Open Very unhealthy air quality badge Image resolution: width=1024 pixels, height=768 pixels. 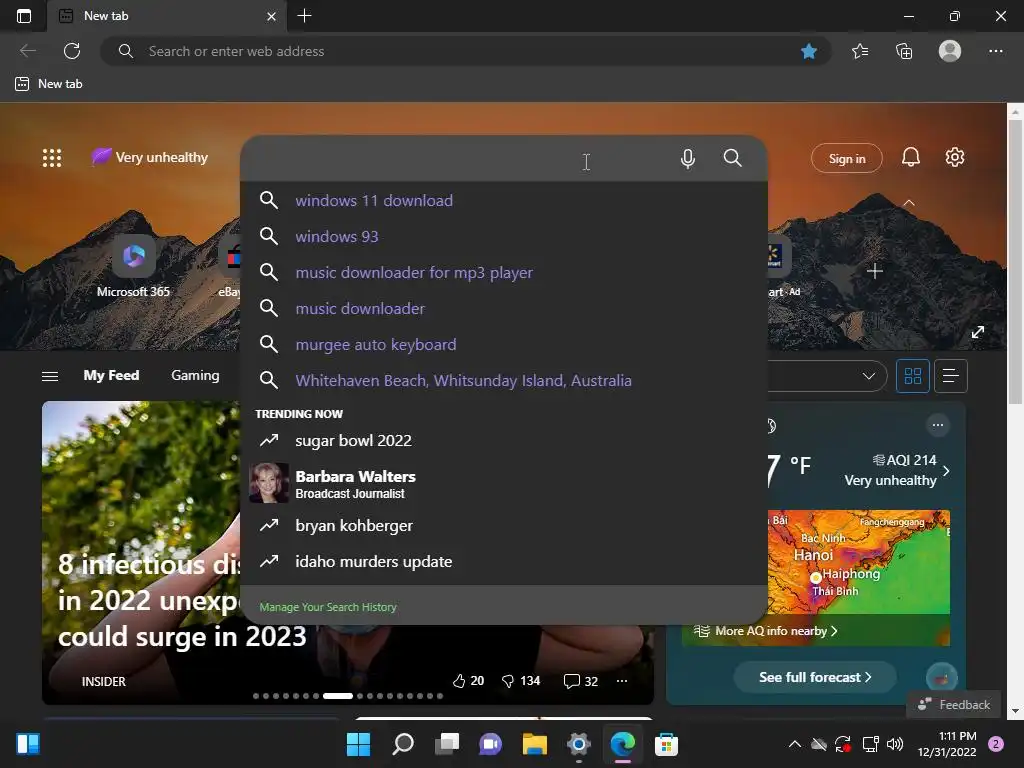(150, 157)
